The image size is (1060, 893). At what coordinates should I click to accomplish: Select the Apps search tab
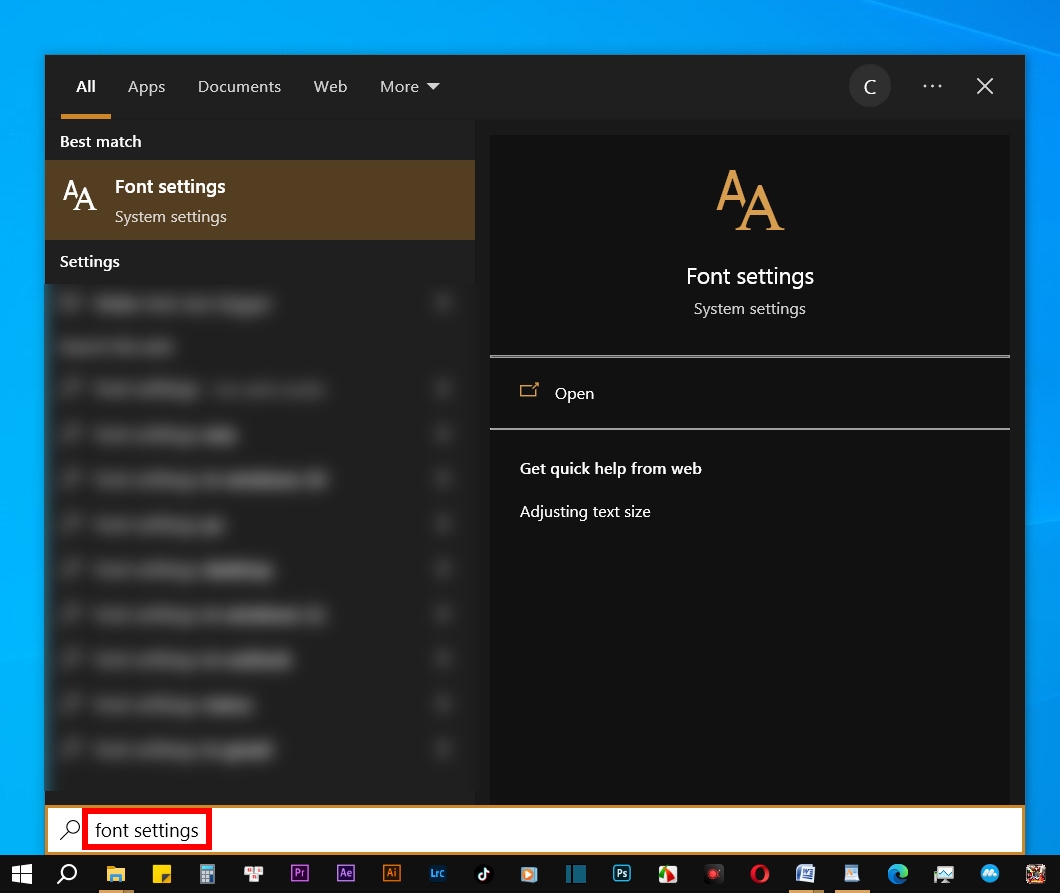146,86
